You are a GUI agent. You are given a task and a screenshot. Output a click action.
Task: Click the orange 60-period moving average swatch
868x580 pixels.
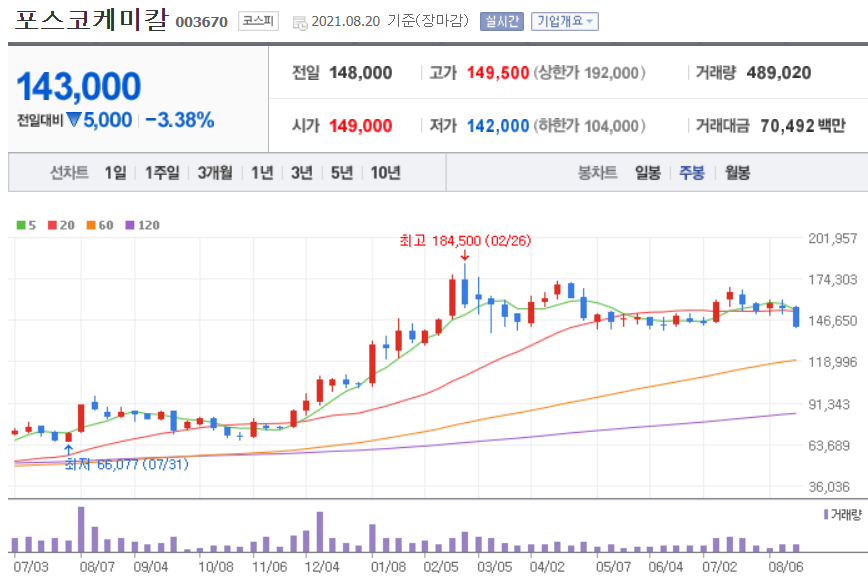coord(91,225)
